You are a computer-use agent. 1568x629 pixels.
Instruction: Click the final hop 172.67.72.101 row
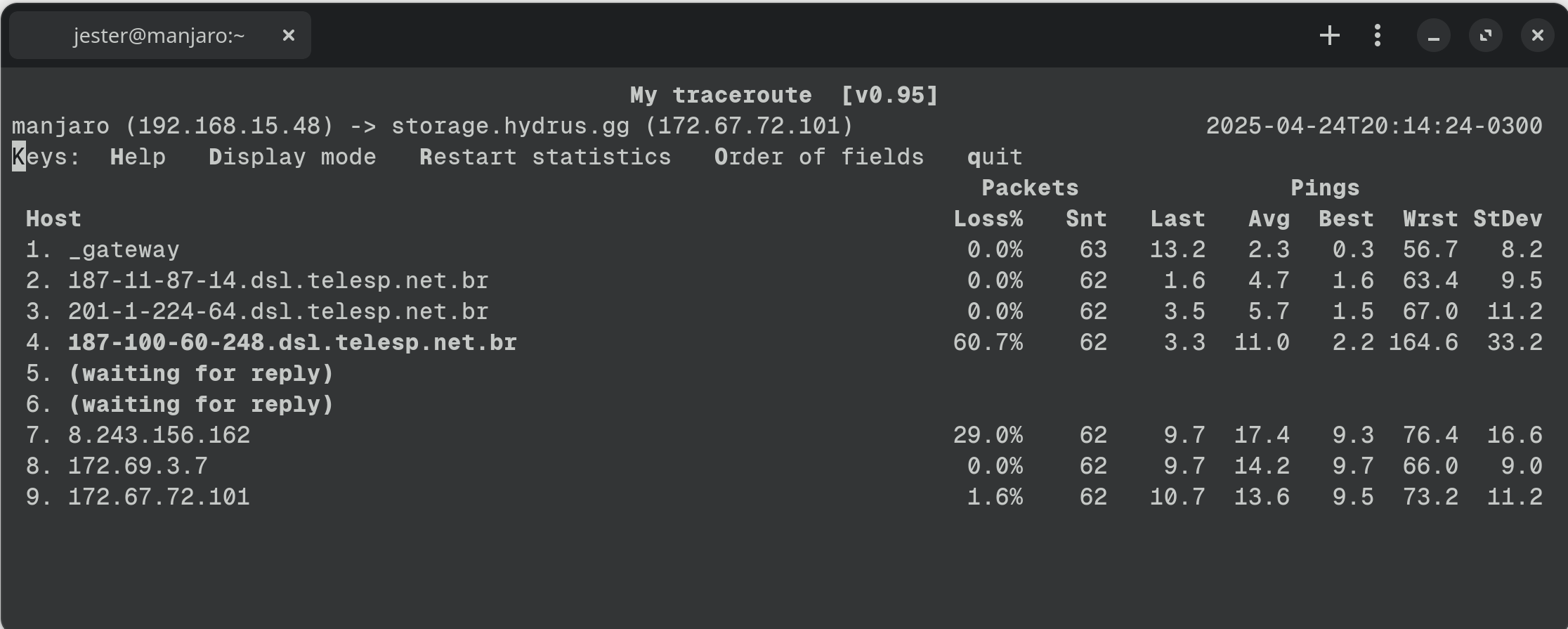coord(159,497)
